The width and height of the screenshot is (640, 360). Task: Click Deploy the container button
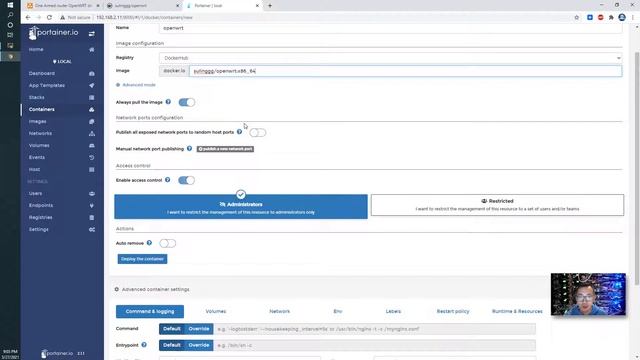tap(142, 259)
